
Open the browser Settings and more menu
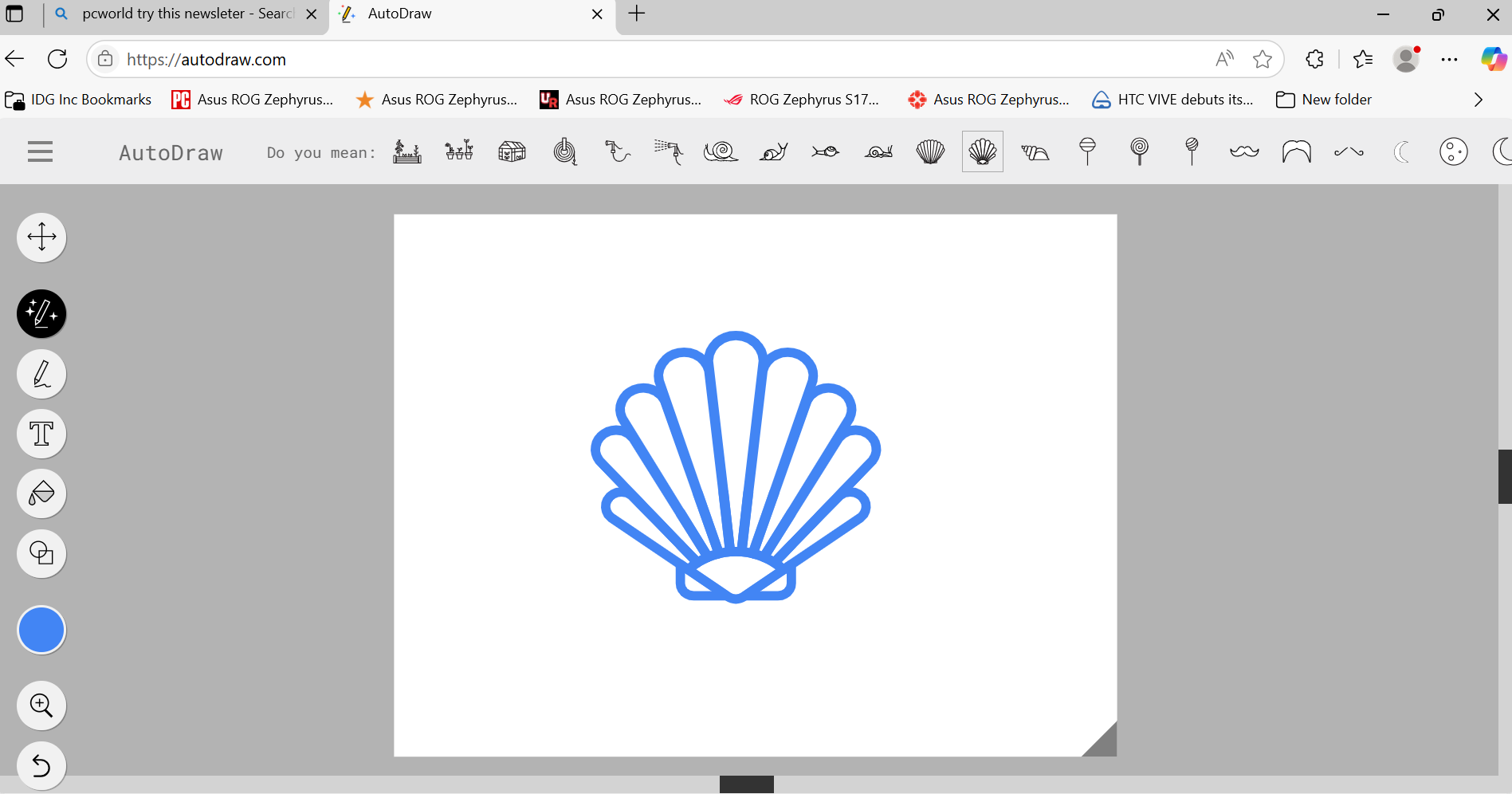pos(1450,59)
